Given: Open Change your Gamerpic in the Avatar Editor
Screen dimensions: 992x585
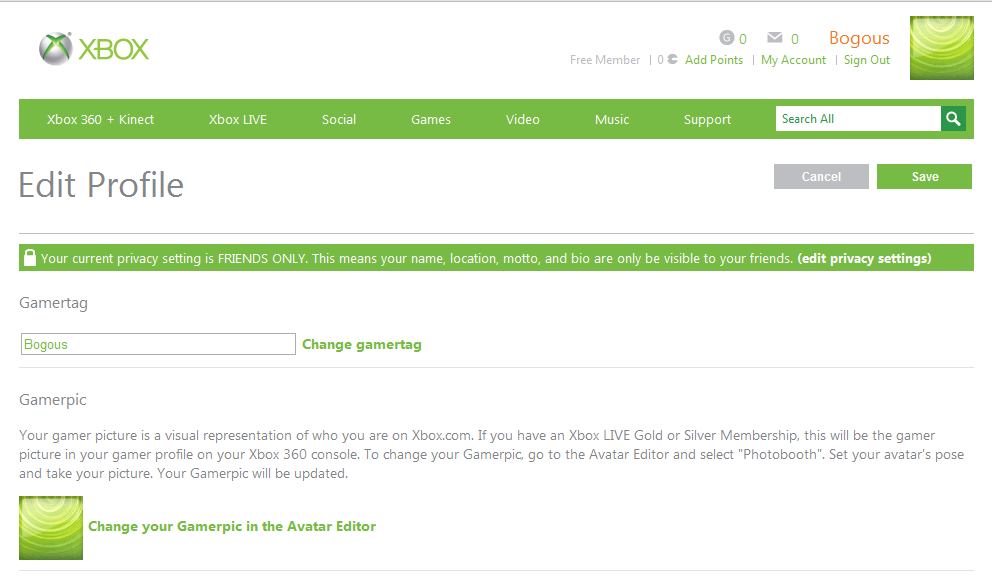Looking at the screenshot, I should point(232,526).
